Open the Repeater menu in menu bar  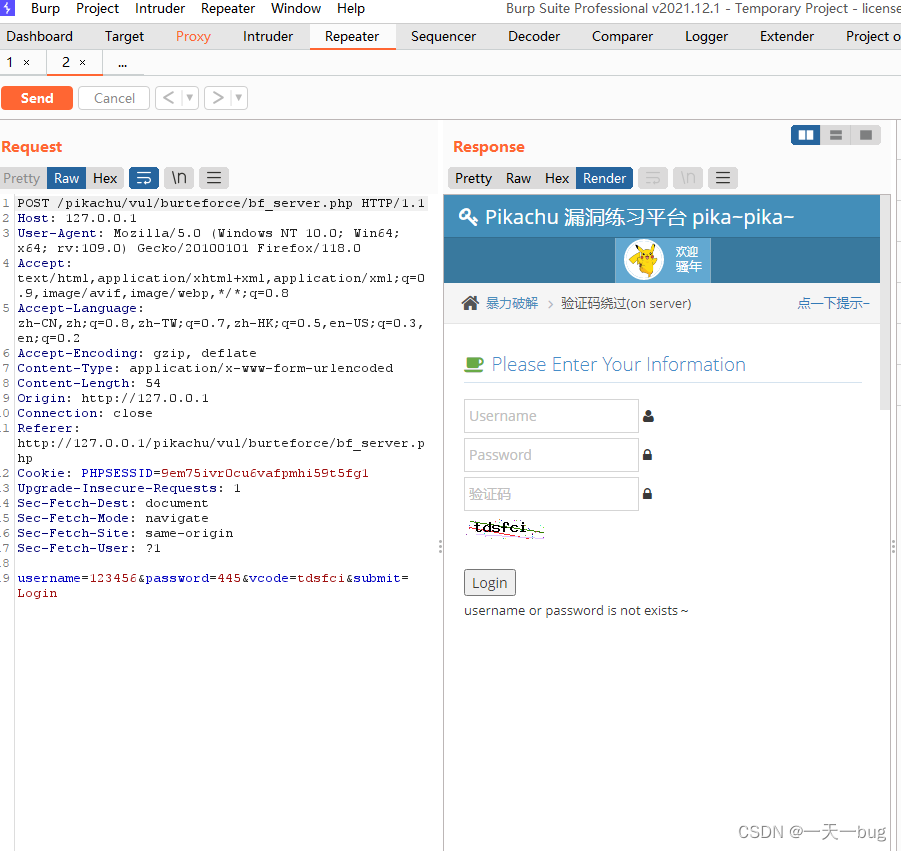click(x=228, y=9)
